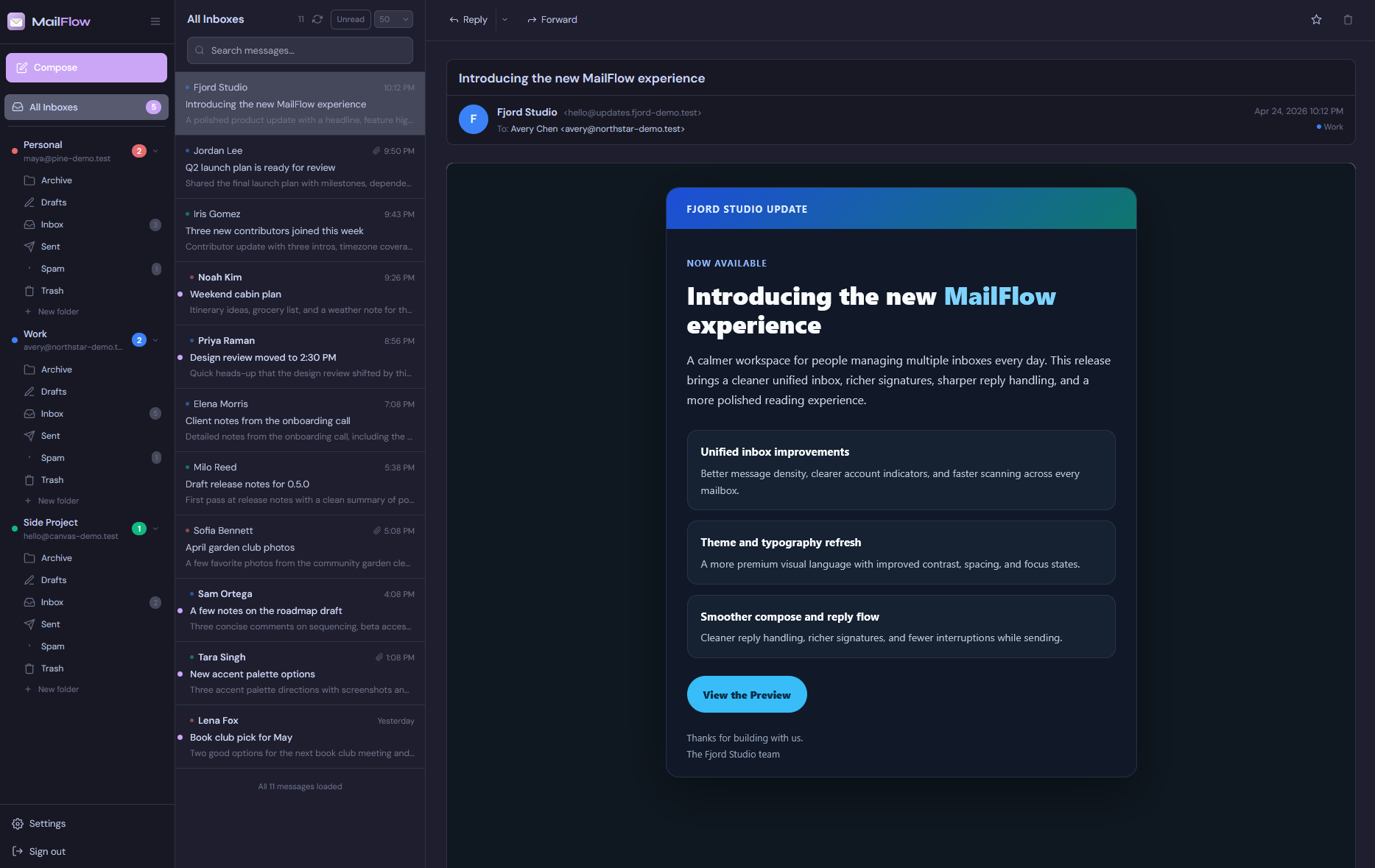Select the Fjord Studio message in list

(x=300, y=104)
